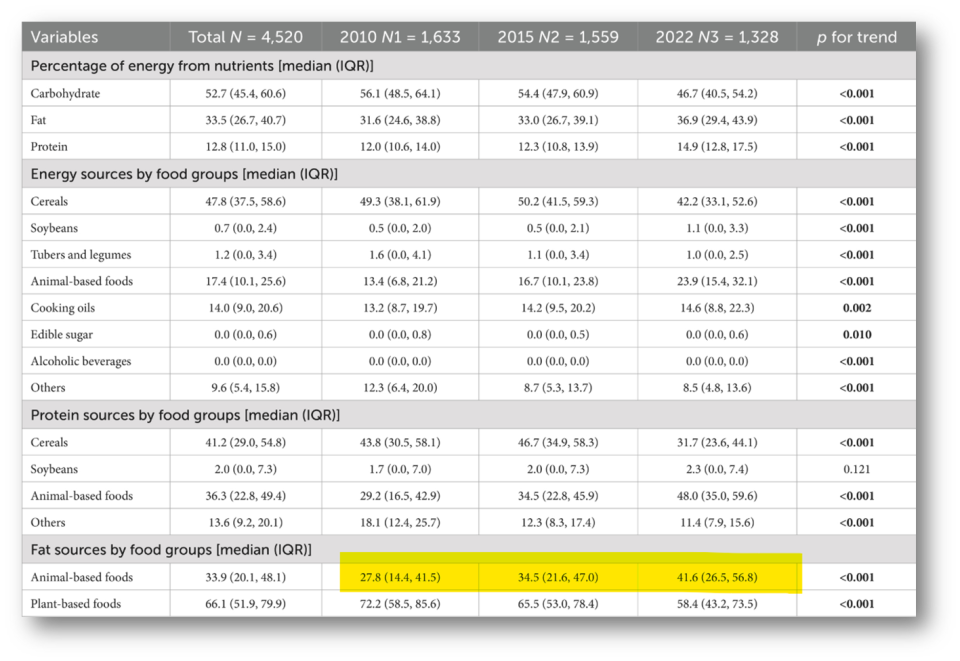Click the Cooking oils p value 0.002

point(857,308)
